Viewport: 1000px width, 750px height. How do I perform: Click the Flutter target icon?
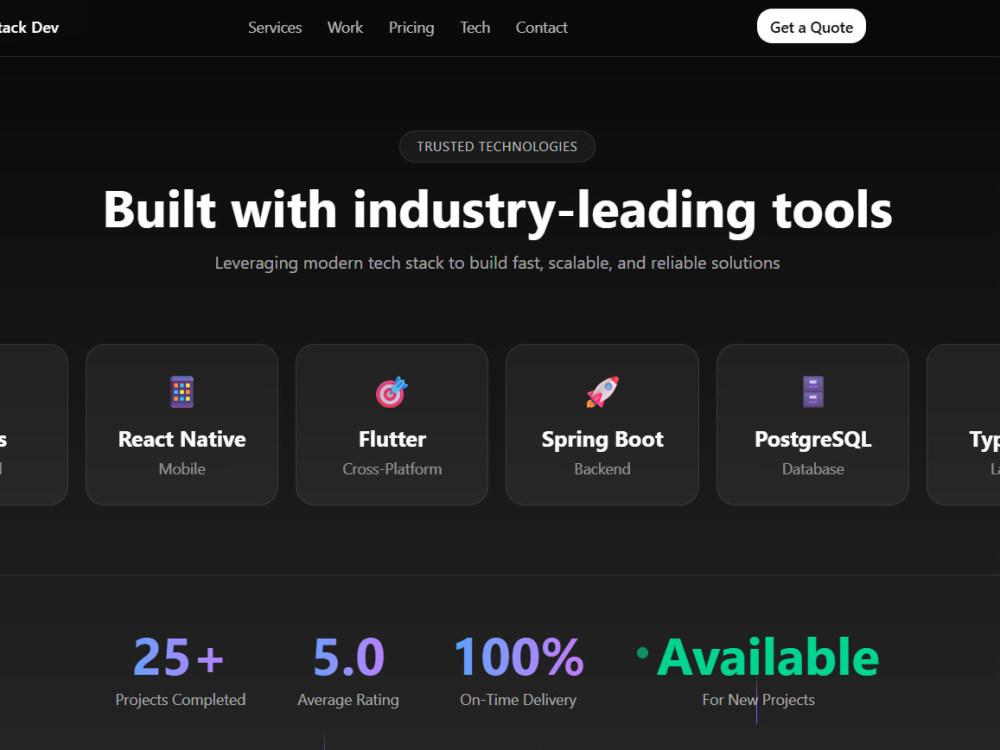[x=392, y=392]
